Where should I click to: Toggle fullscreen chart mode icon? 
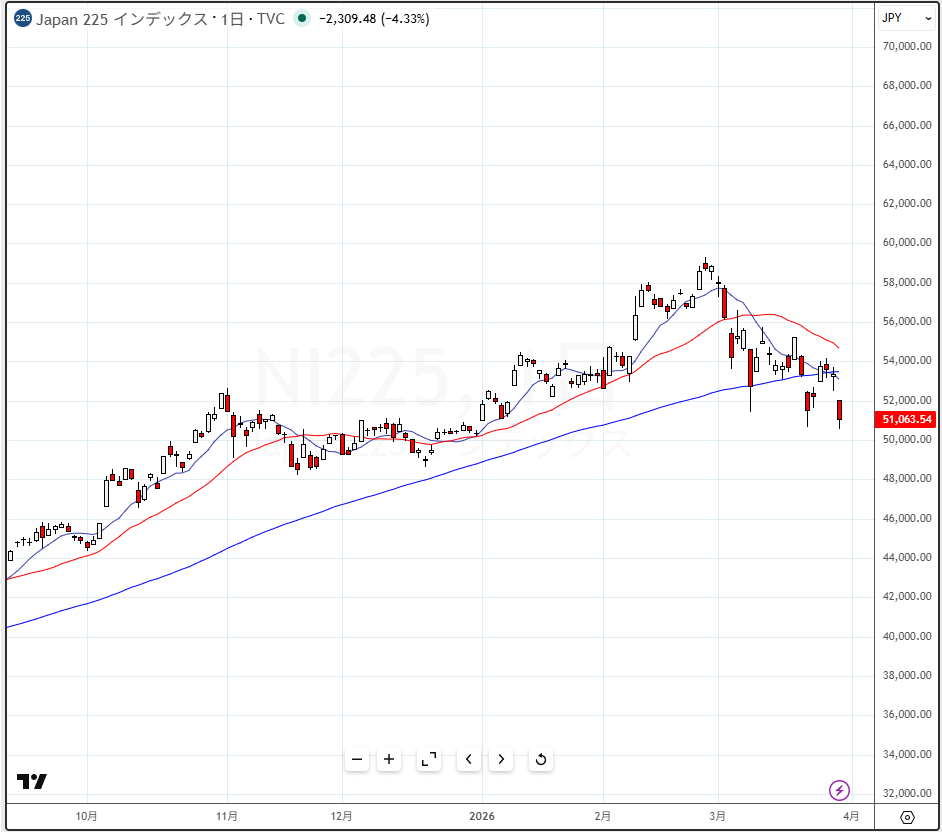pos(428,759)
